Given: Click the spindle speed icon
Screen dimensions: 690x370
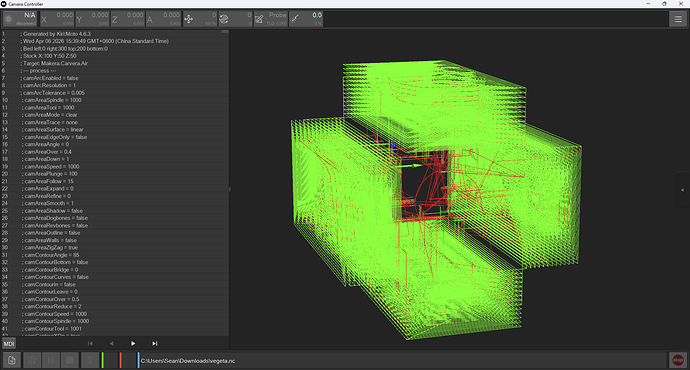Looking at the screenshot, I should coord(224,19).
